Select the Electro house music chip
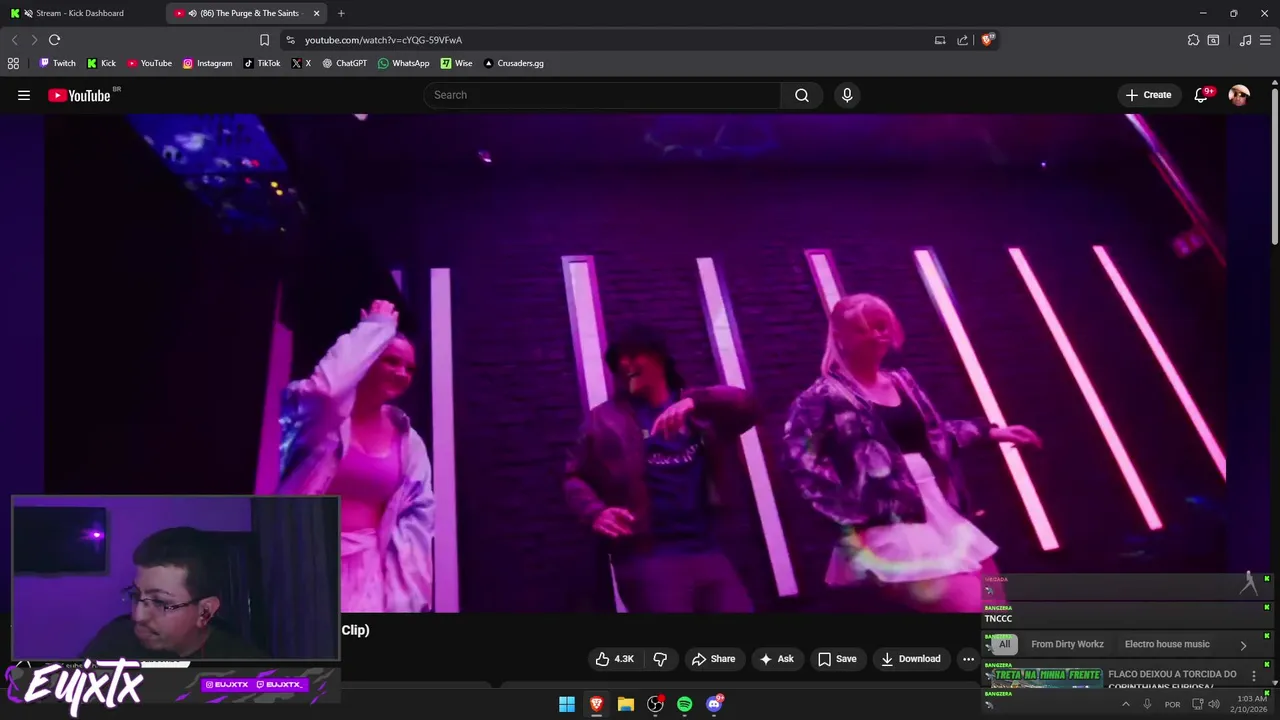 pos(1167,644)
